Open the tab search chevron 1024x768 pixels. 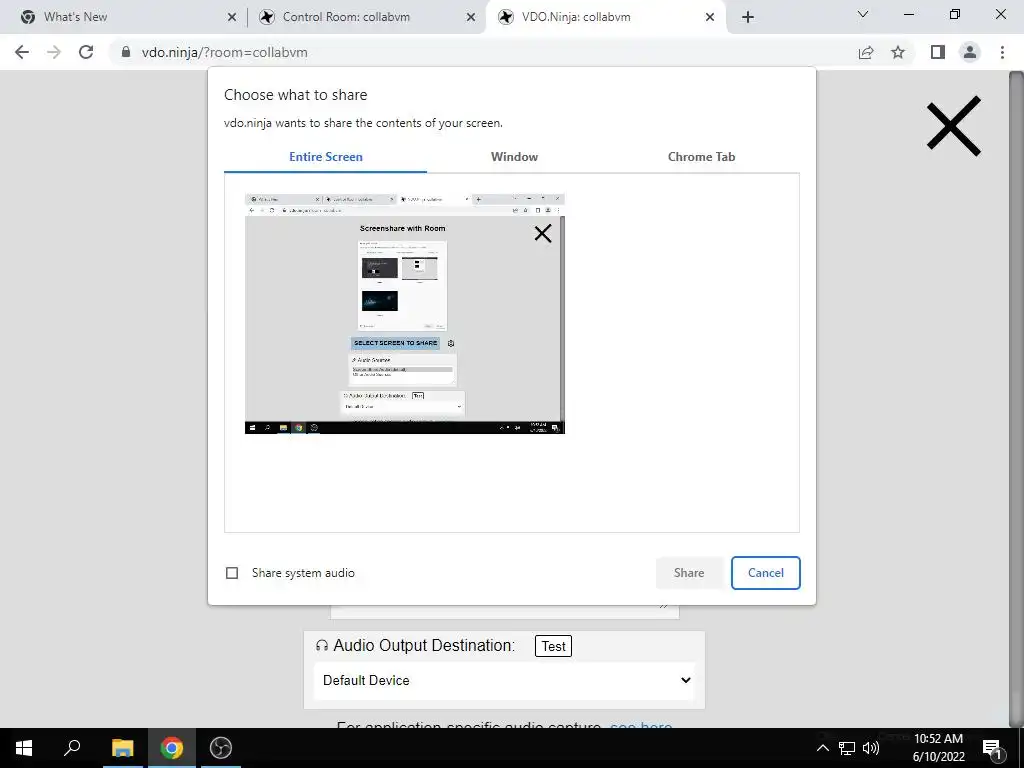(x=863, y=14)
